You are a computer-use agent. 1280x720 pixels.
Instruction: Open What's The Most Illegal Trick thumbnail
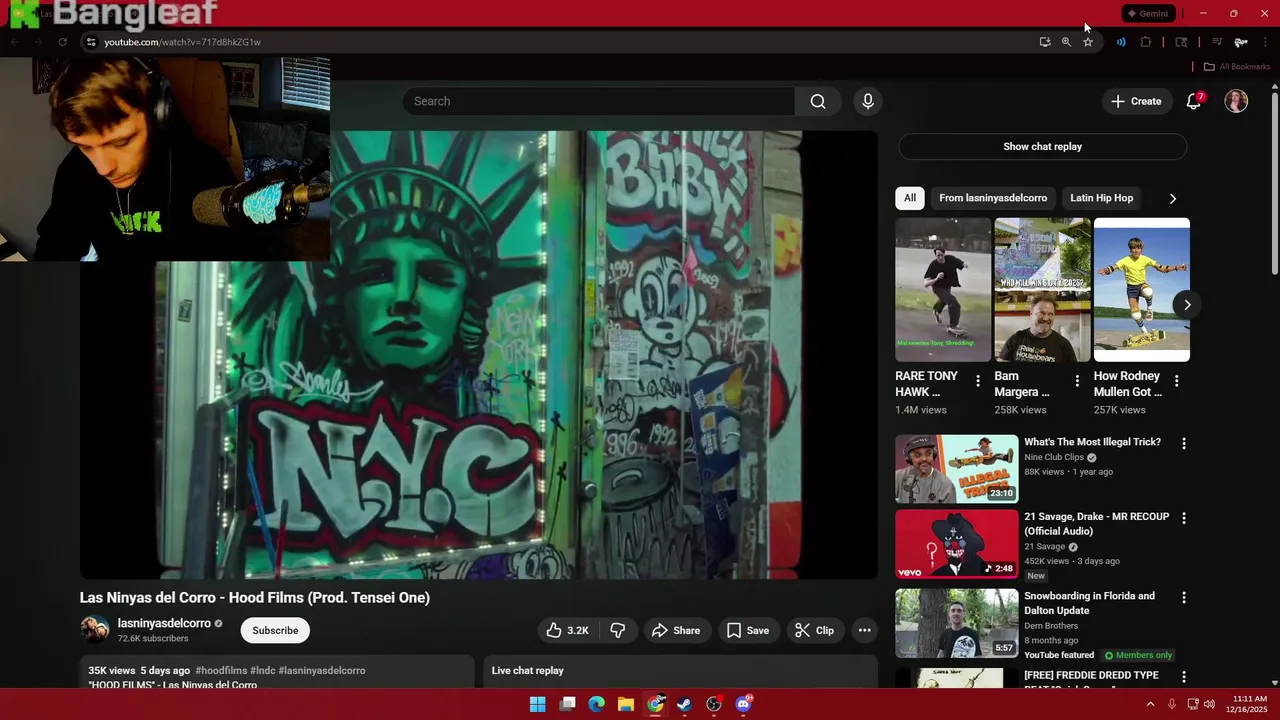tap(956, 468)
